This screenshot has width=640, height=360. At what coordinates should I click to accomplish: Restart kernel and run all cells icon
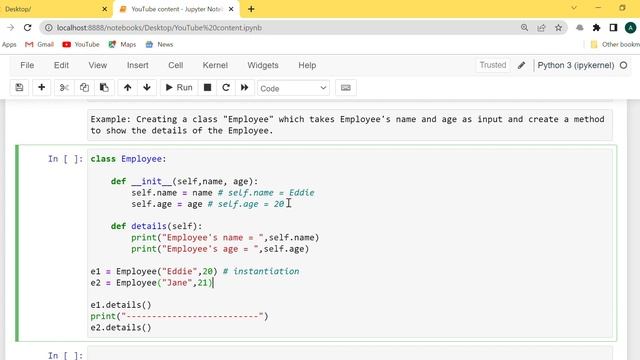pyautogui.click(x=244, y=87)
